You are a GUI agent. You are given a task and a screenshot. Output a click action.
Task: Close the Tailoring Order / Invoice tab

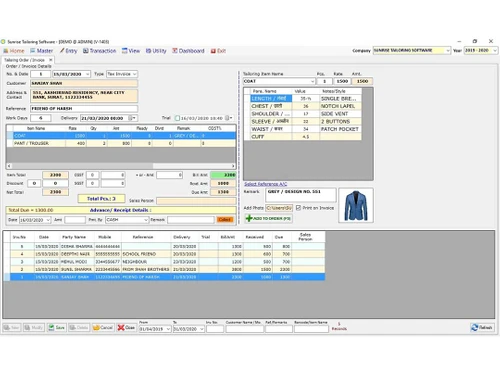(51, 60)
